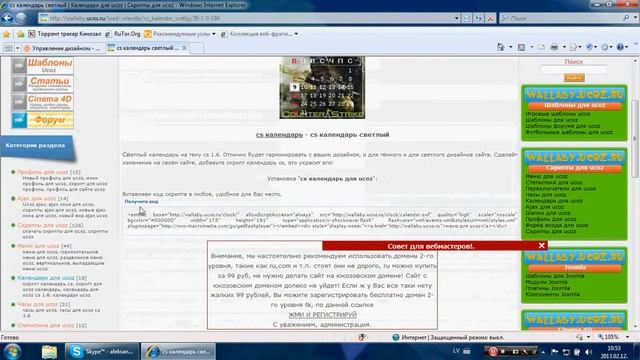
Task: Open RuTor.Org favorite link
Action: pyautogui.click(x=123, y=34)
